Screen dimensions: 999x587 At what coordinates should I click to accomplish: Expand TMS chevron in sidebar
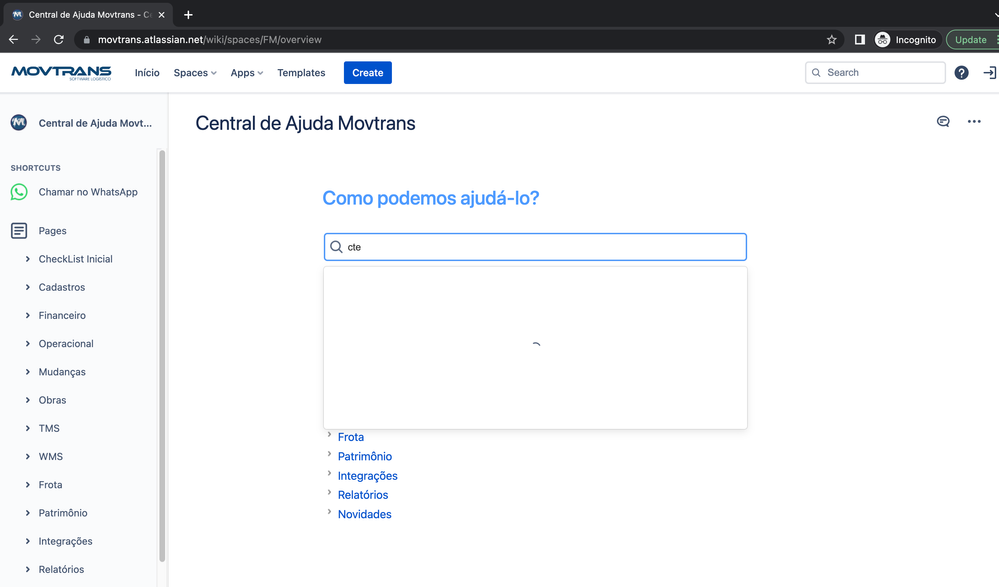[27, 428]
